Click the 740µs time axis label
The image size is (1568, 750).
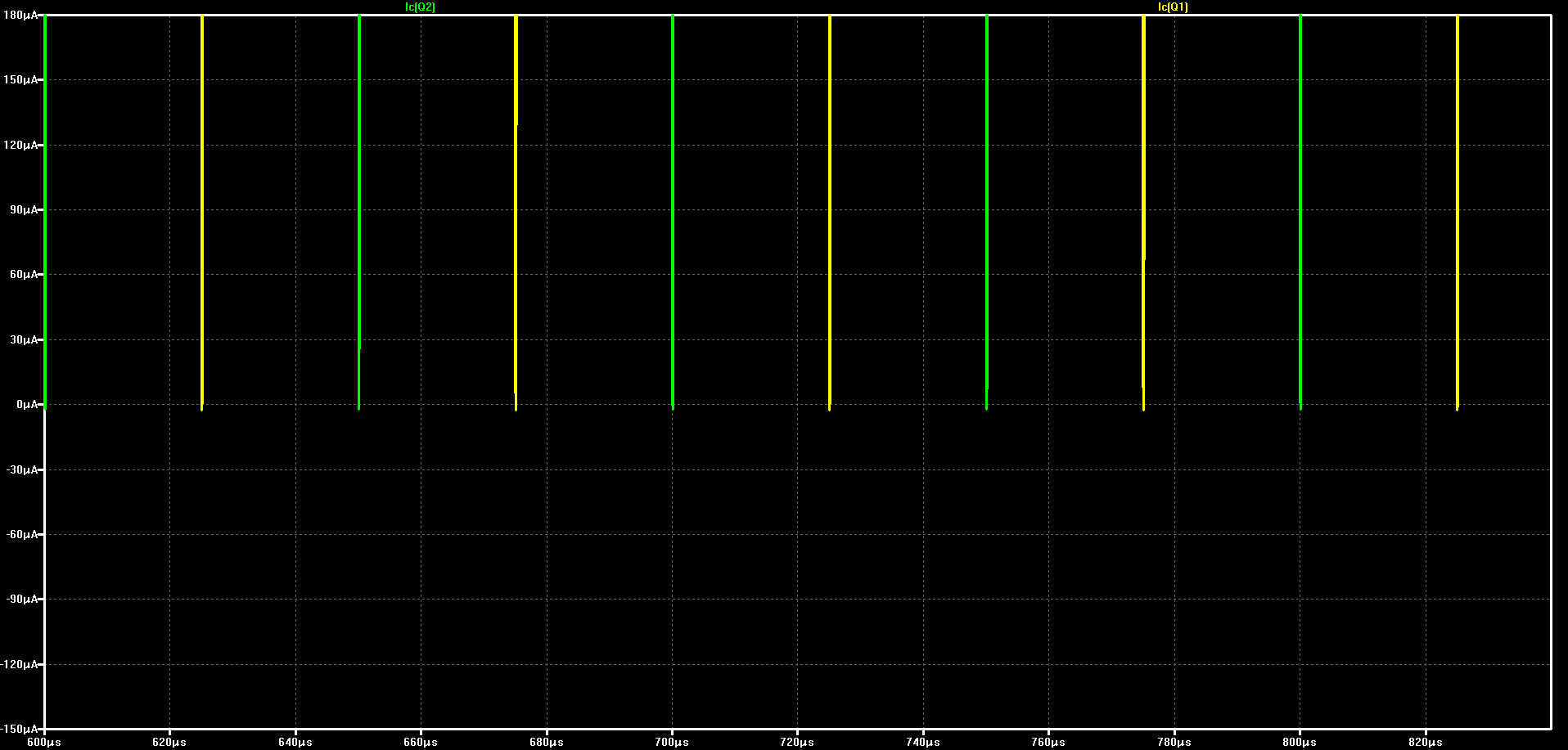[x=923, y=743]
